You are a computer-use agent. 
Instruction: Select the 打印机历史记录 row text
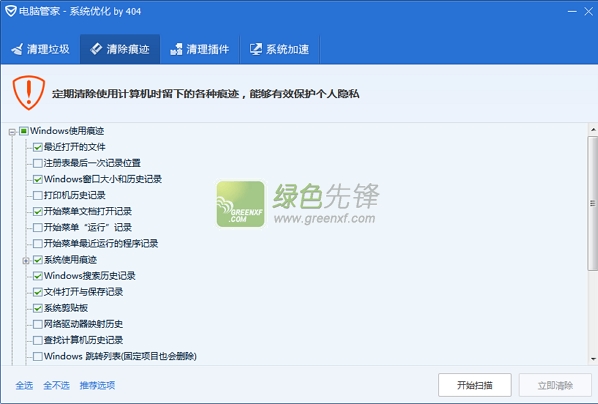pos(75,195)
